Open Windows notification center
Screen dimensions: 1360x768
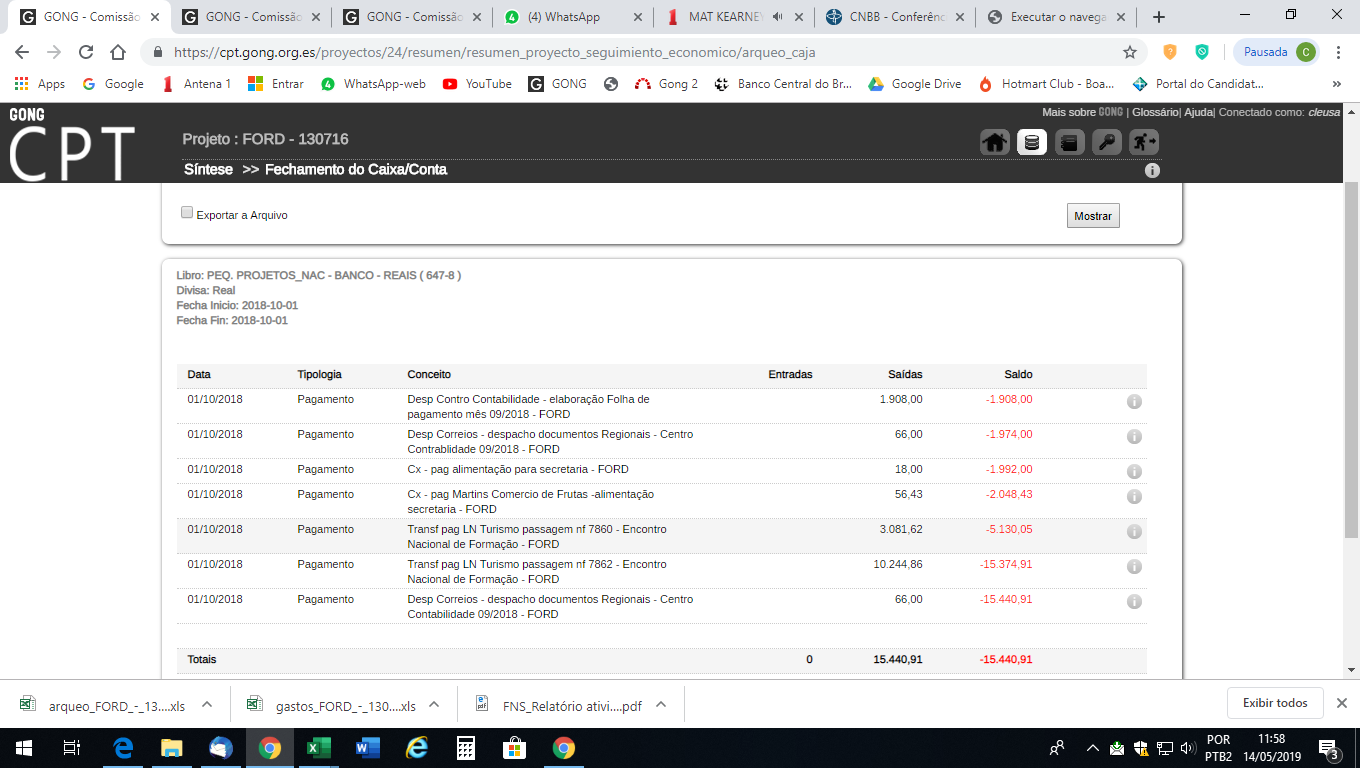[1330, 748]
